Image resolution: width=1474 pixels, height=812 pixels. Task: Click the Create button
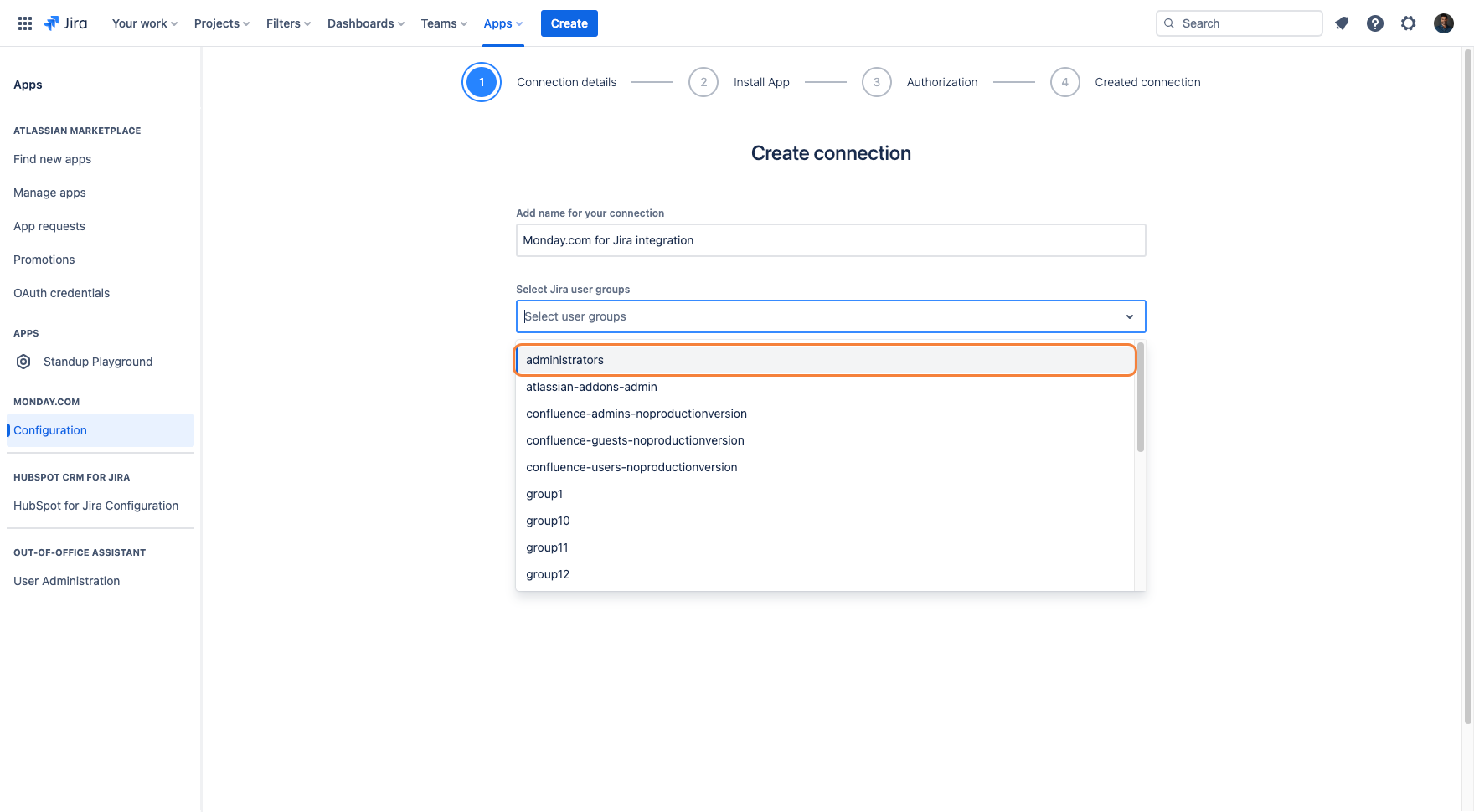(x=569, y=23)
